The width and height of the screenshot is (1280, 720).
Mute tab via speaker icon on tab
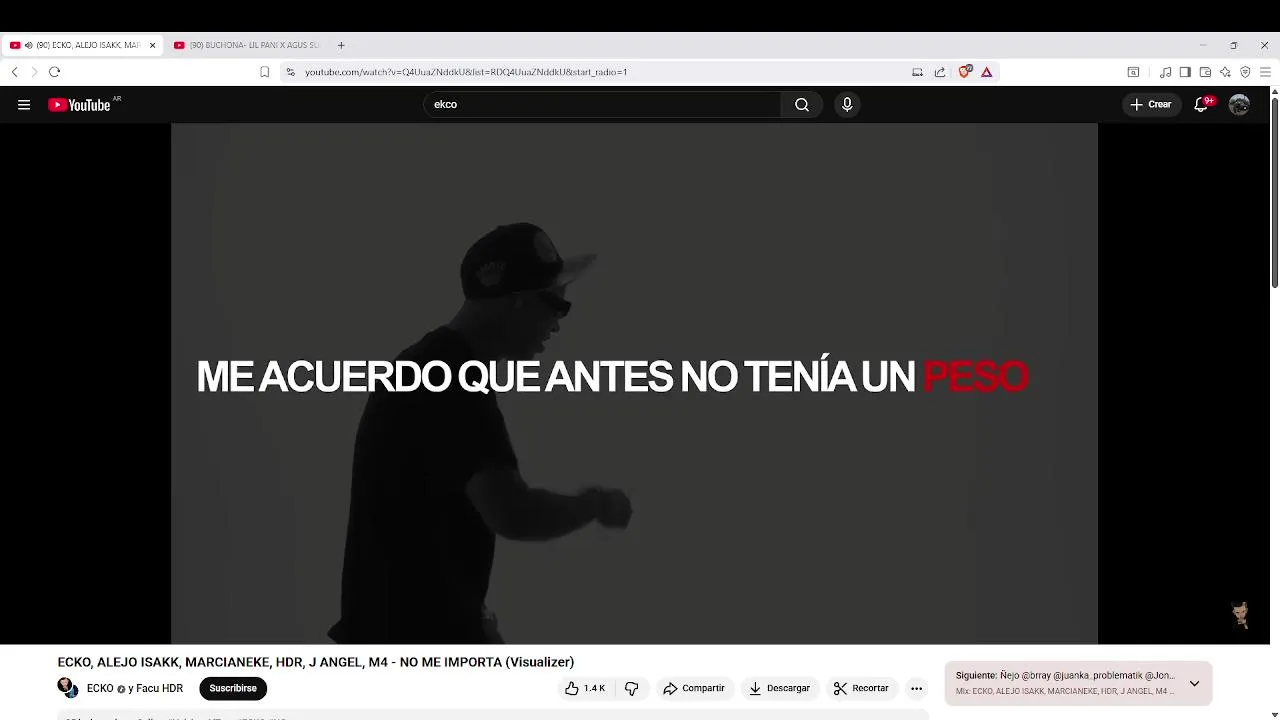click(x=28, y=45)
